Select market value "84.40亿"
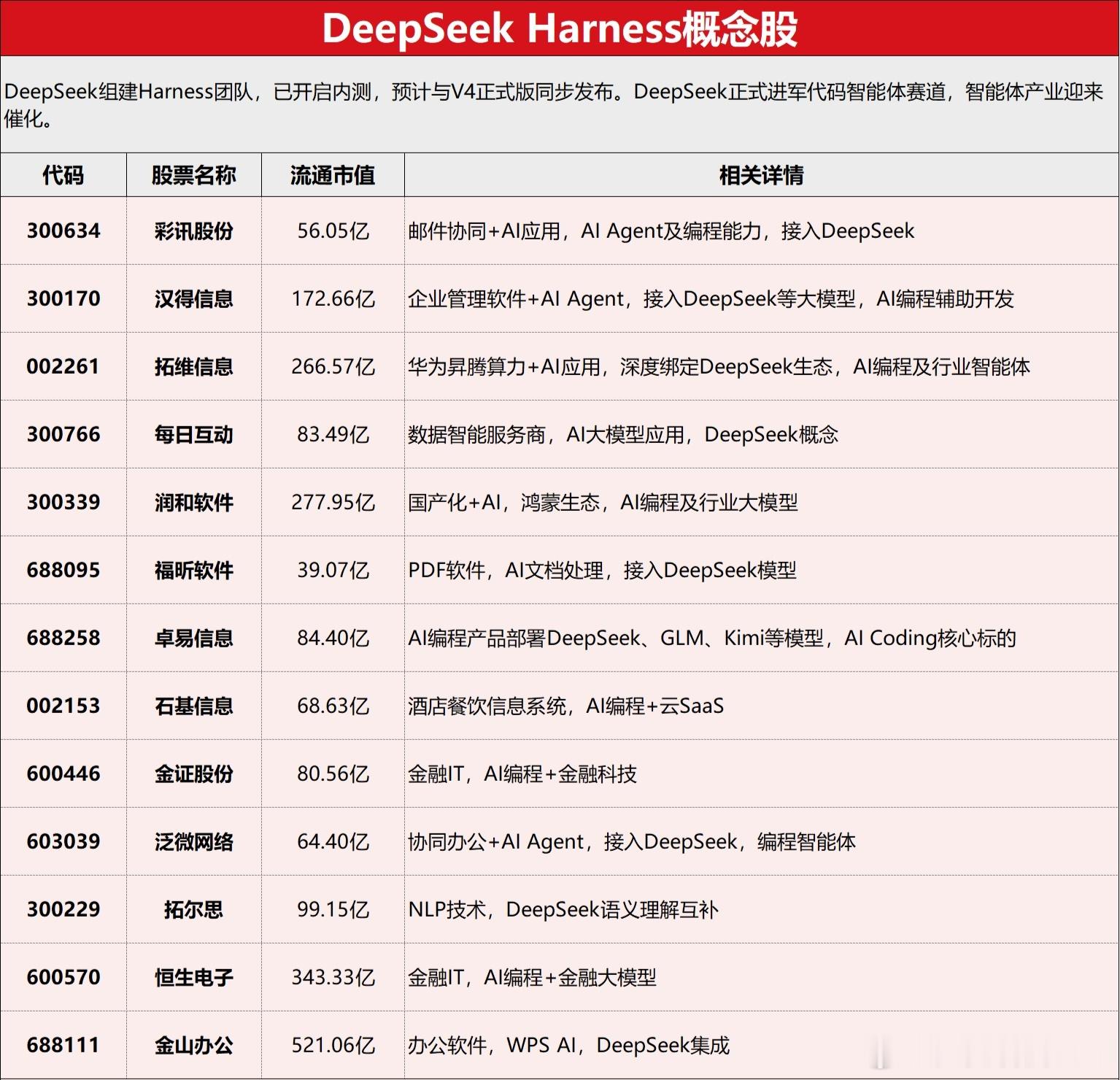Screen dimensions: 1120x1080 (333, 638)
